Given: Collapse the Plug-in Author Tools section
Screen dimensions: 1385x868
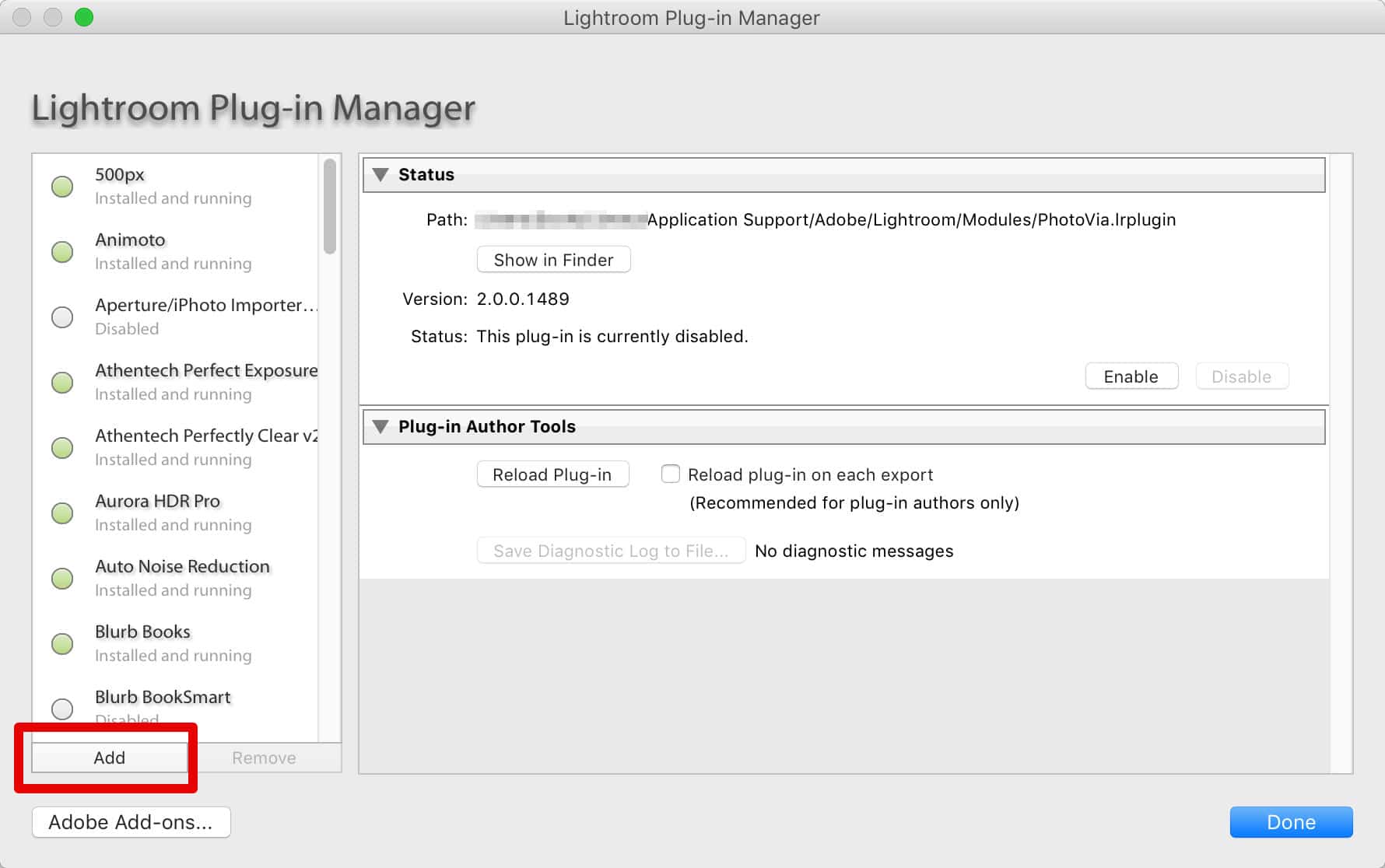Looking at the screenshot, I should coord(381,426).
